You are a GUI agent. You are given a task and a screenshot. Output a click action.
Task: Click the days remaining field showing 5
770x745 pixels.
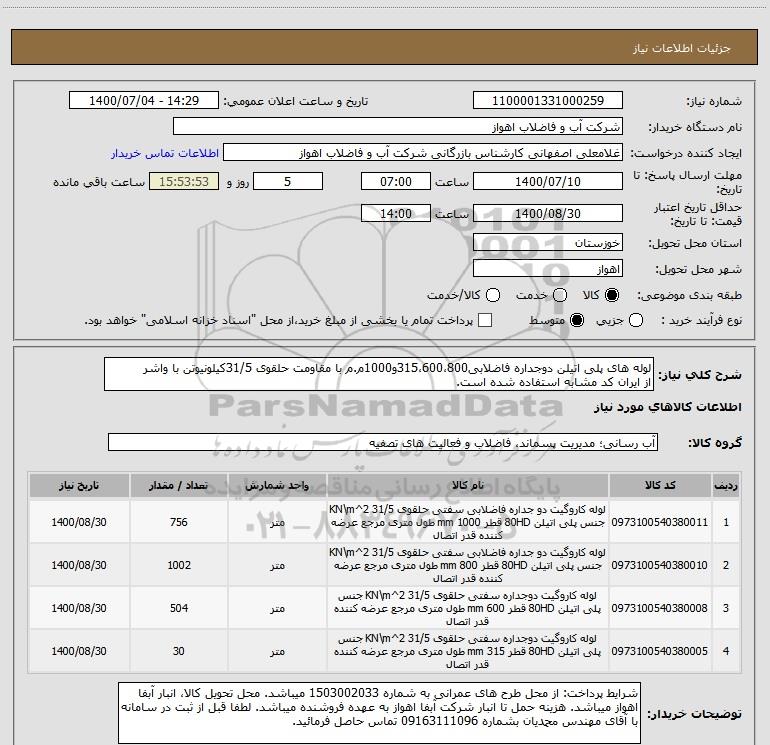pyautogui.click(x=288, y=182)
